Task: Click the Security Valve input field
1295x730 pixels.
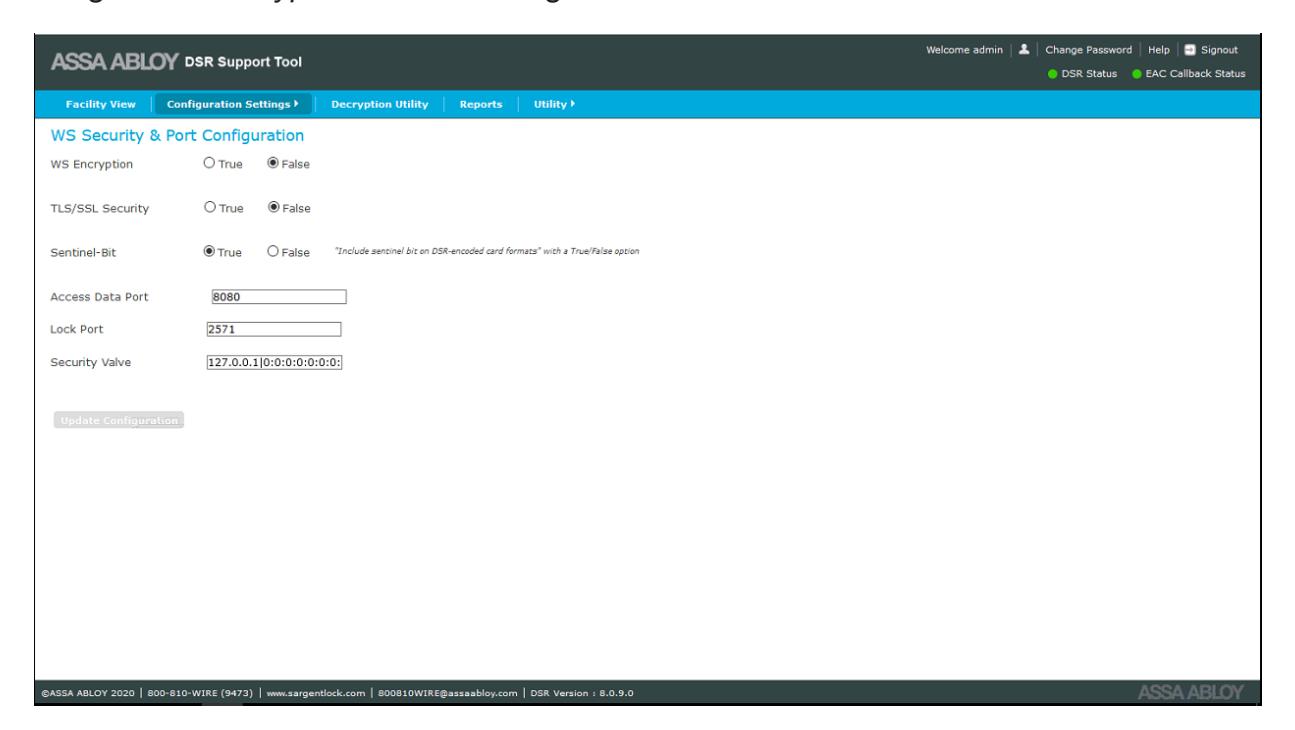Action: click(273, 362)
